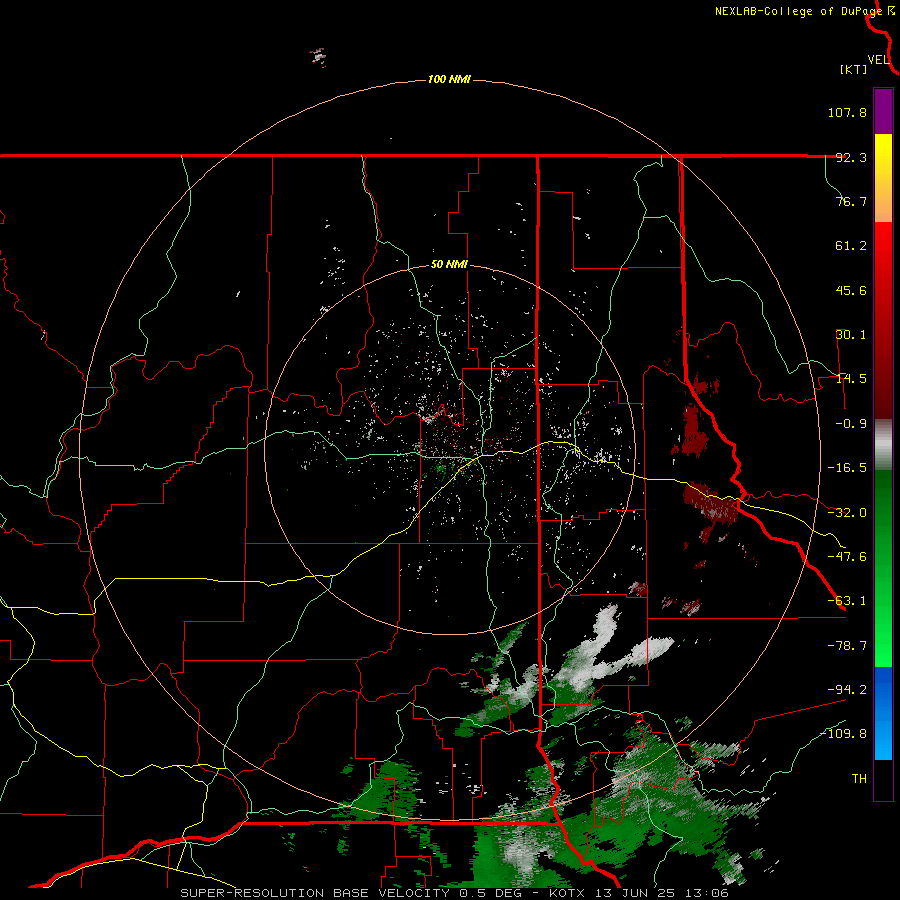Pick the blue color bar segment

(x=883, y=713)
